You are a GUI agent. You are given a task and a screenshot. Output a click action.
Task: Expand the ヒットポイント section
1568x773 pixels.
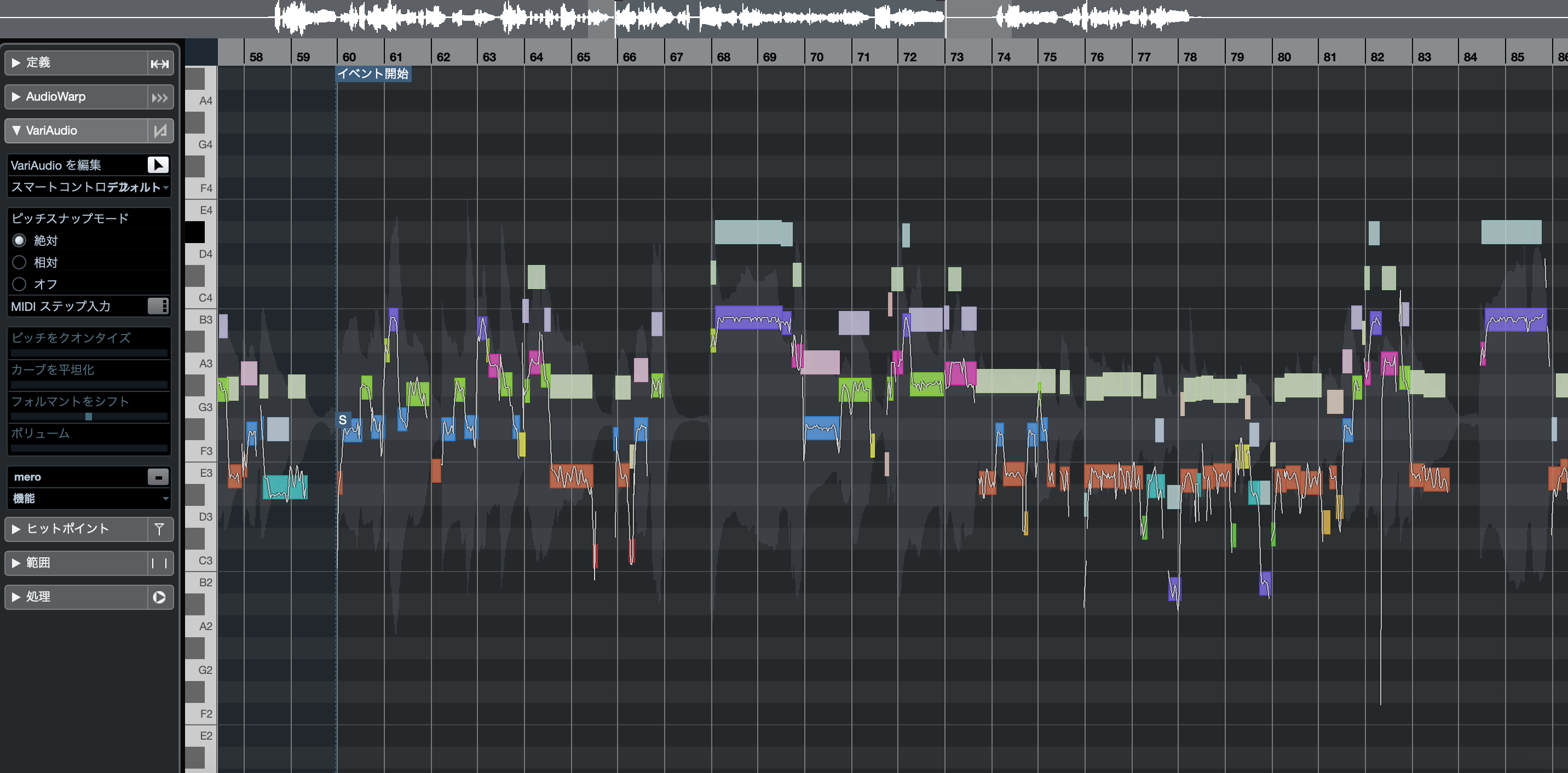pos(16,529)
